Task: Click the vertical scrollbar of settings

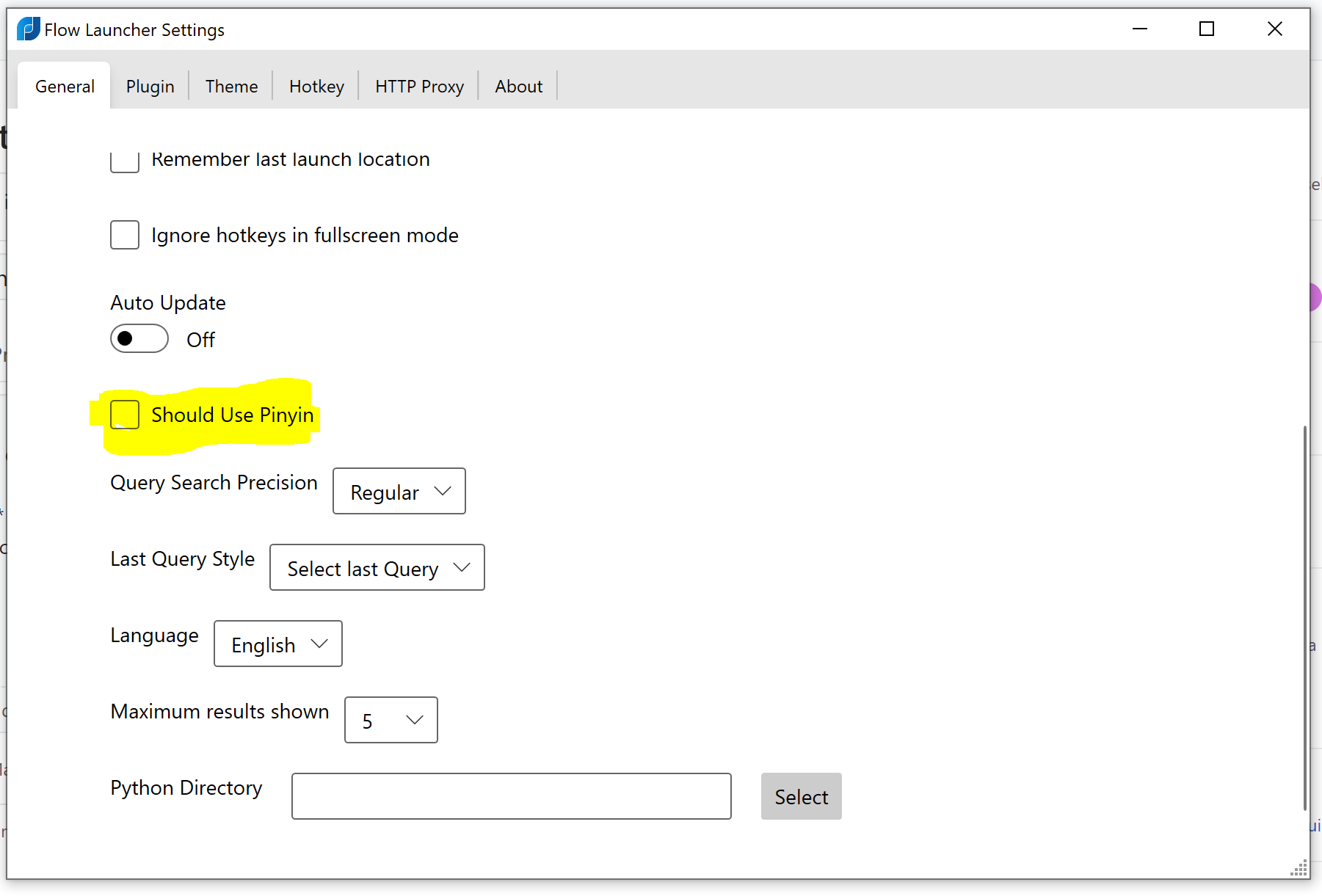Action: [1305, 618]
